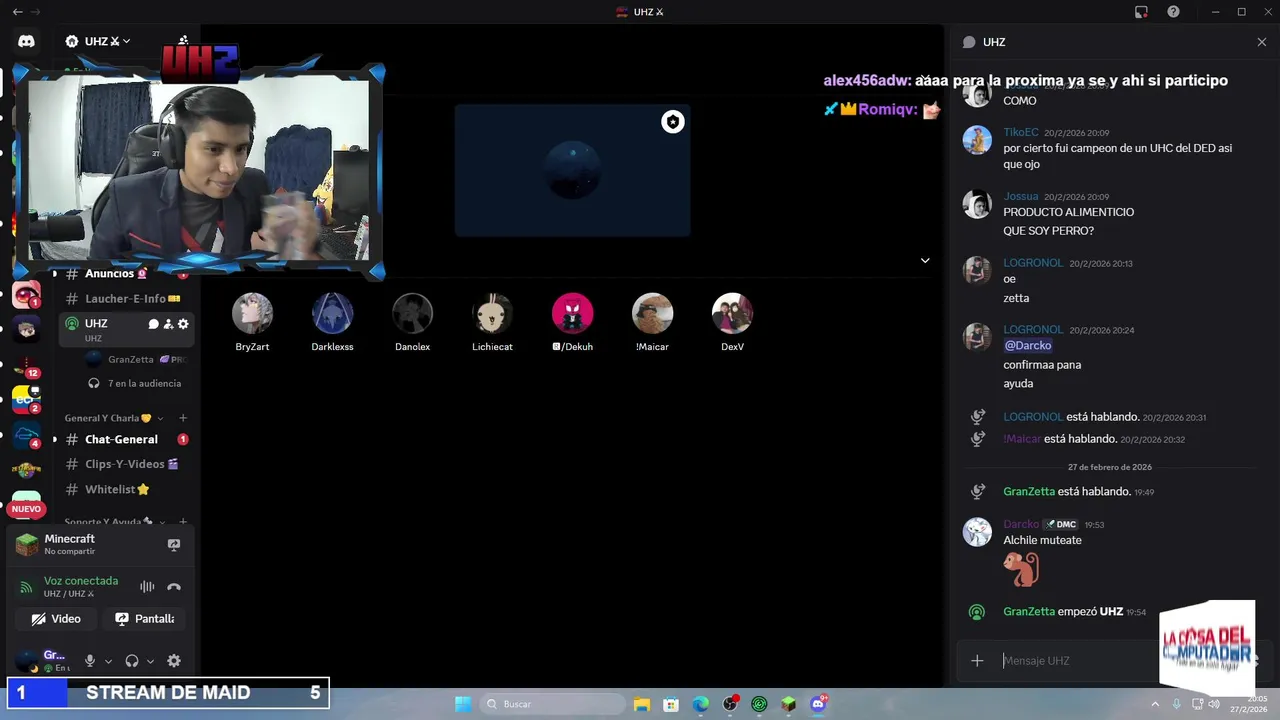Viewport: 1280px width, 720px height.
Task: Click the message attachment plus button
Action: [977, 660]
